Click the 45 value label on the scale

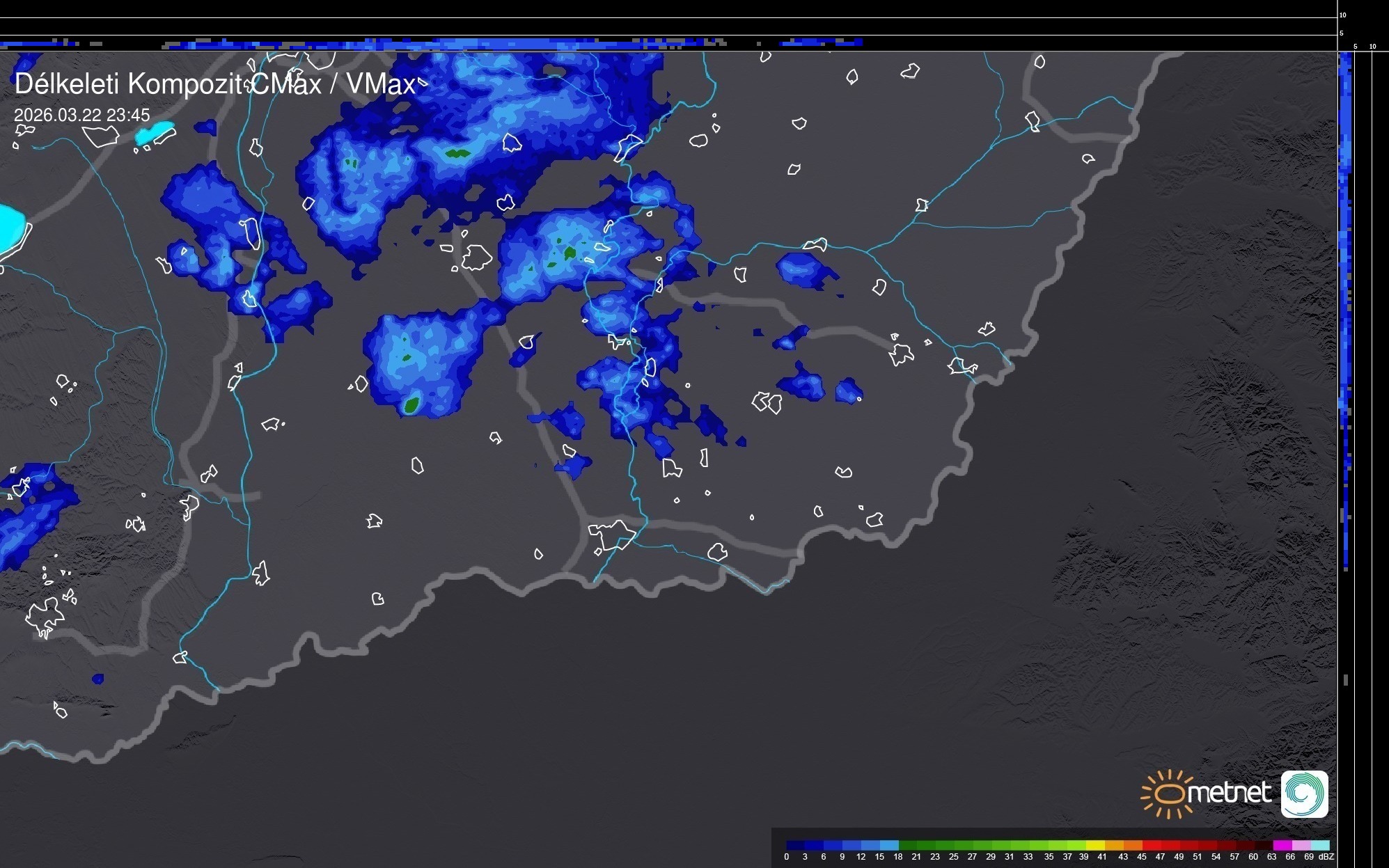pyautogui.click(x=1141, y=857)
